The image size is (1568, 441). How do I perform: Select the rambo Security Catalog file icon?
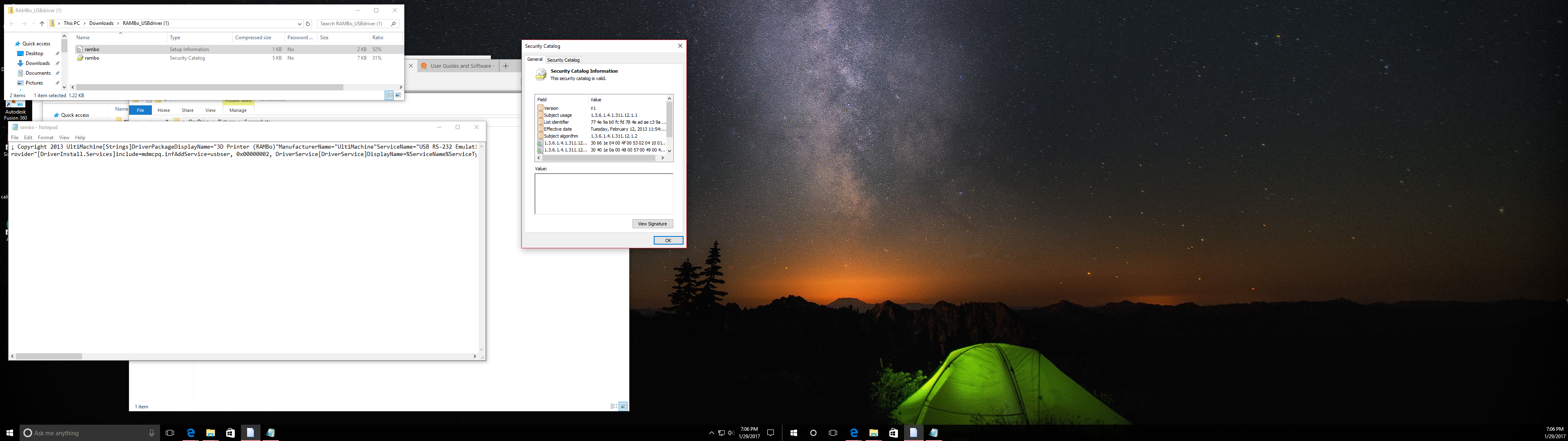[x=80, y=58]
